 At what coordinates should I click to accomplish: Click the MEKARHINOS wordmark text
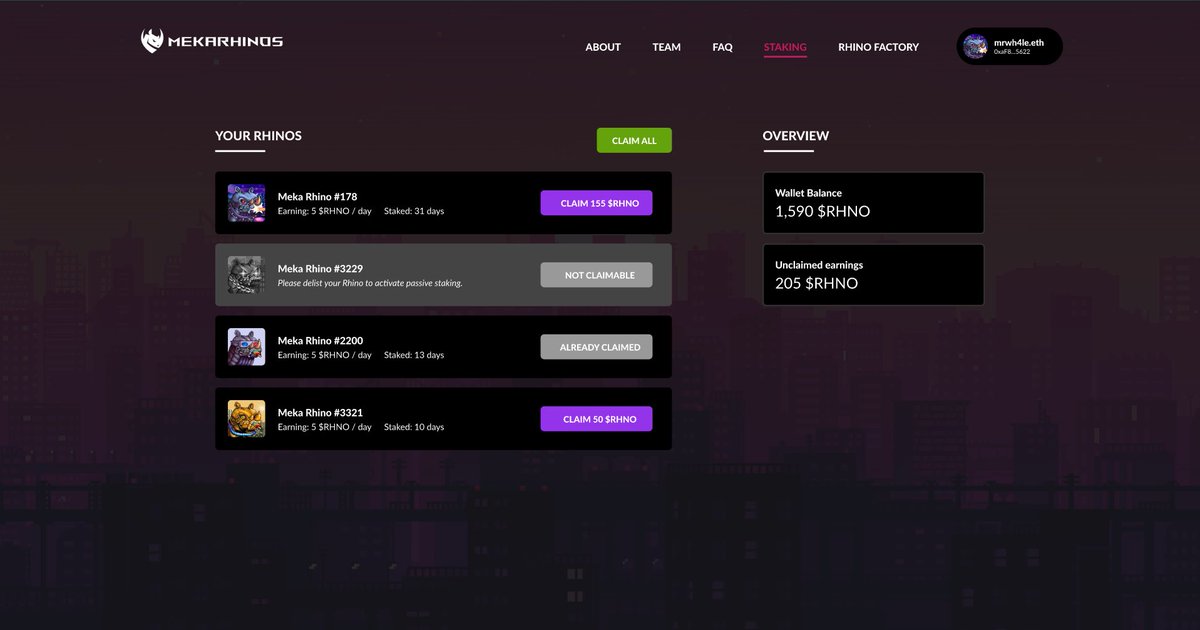click(225, 42)
